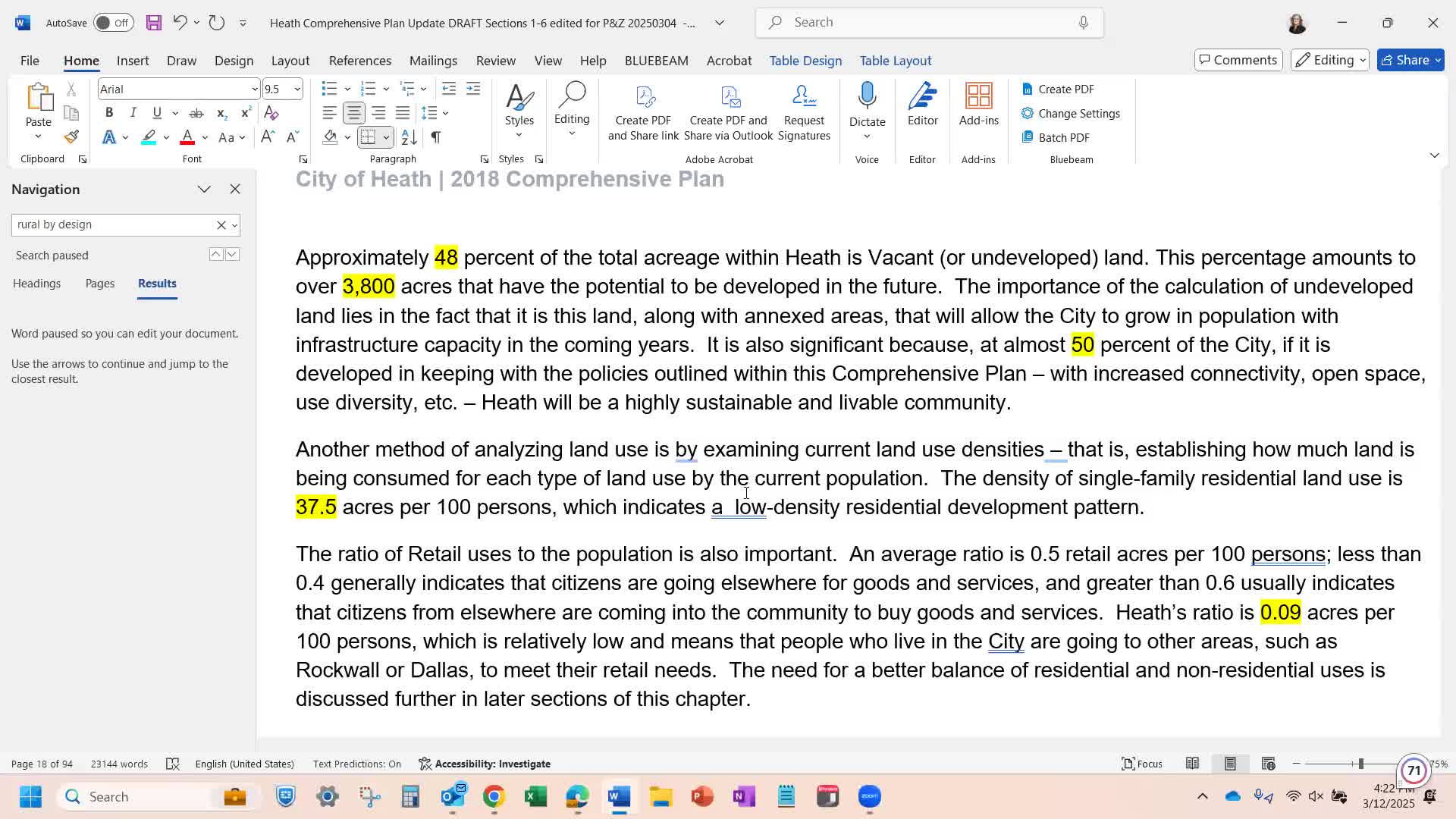Enable Focus mode in status bar
Viewport: 1456px width, 819px height.
[1142, 764]
